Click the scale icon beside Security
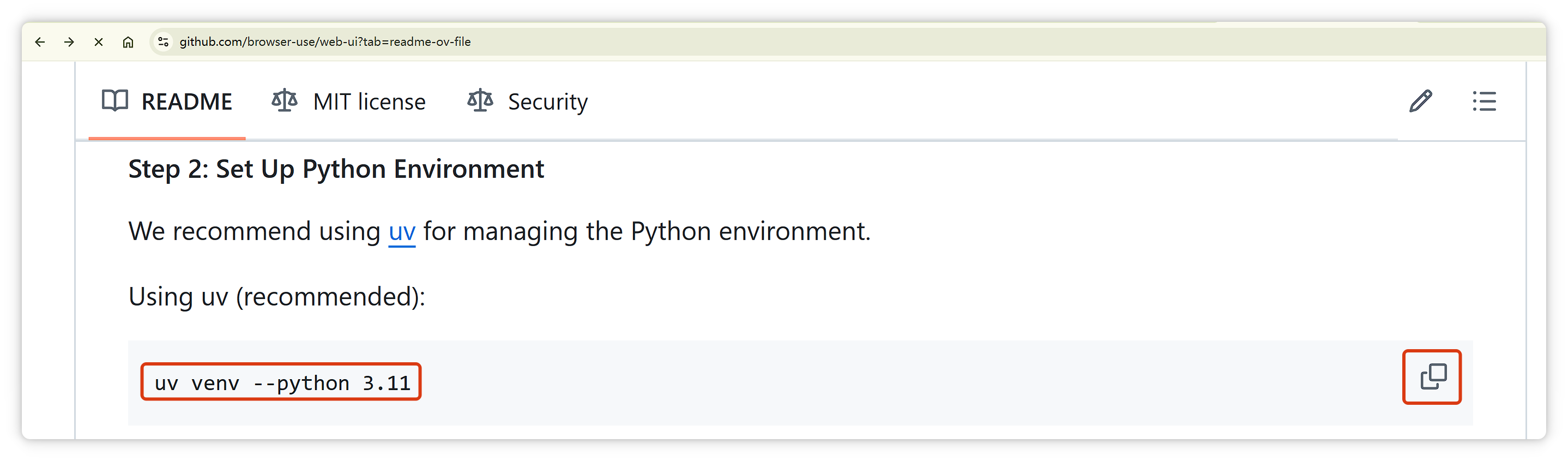 [480, 100]
